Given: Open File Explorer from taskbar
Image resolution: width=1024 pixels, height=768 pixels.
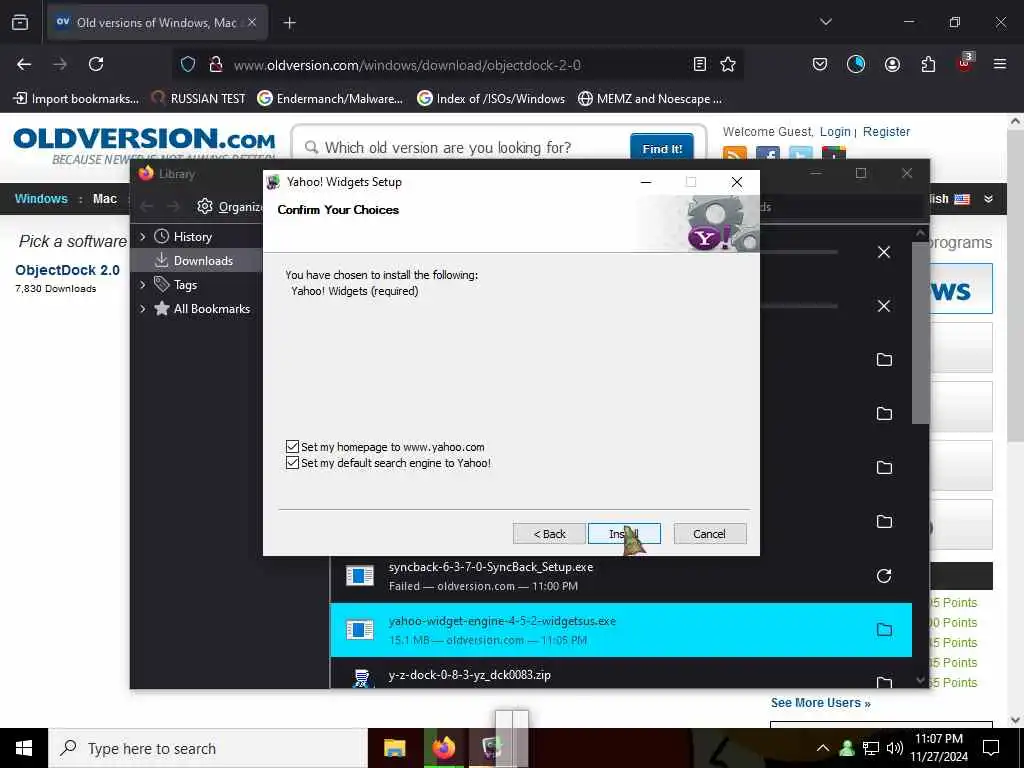Looking at the screenshot, I should point(394,748).
